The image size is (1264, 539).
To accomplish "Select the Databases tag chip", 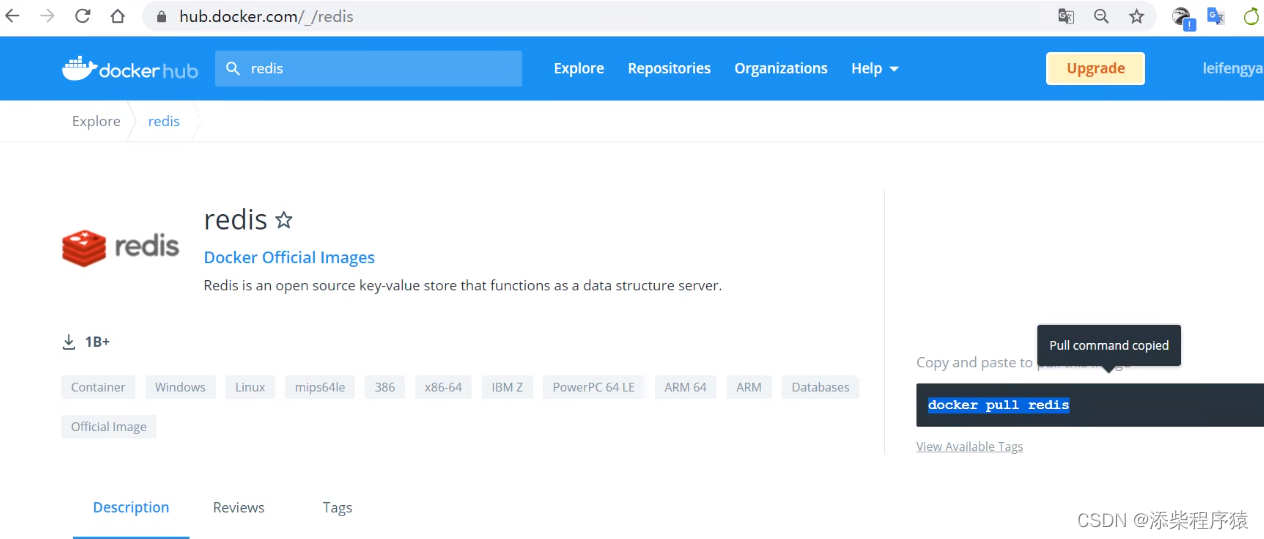I will (x=820, y=387).
